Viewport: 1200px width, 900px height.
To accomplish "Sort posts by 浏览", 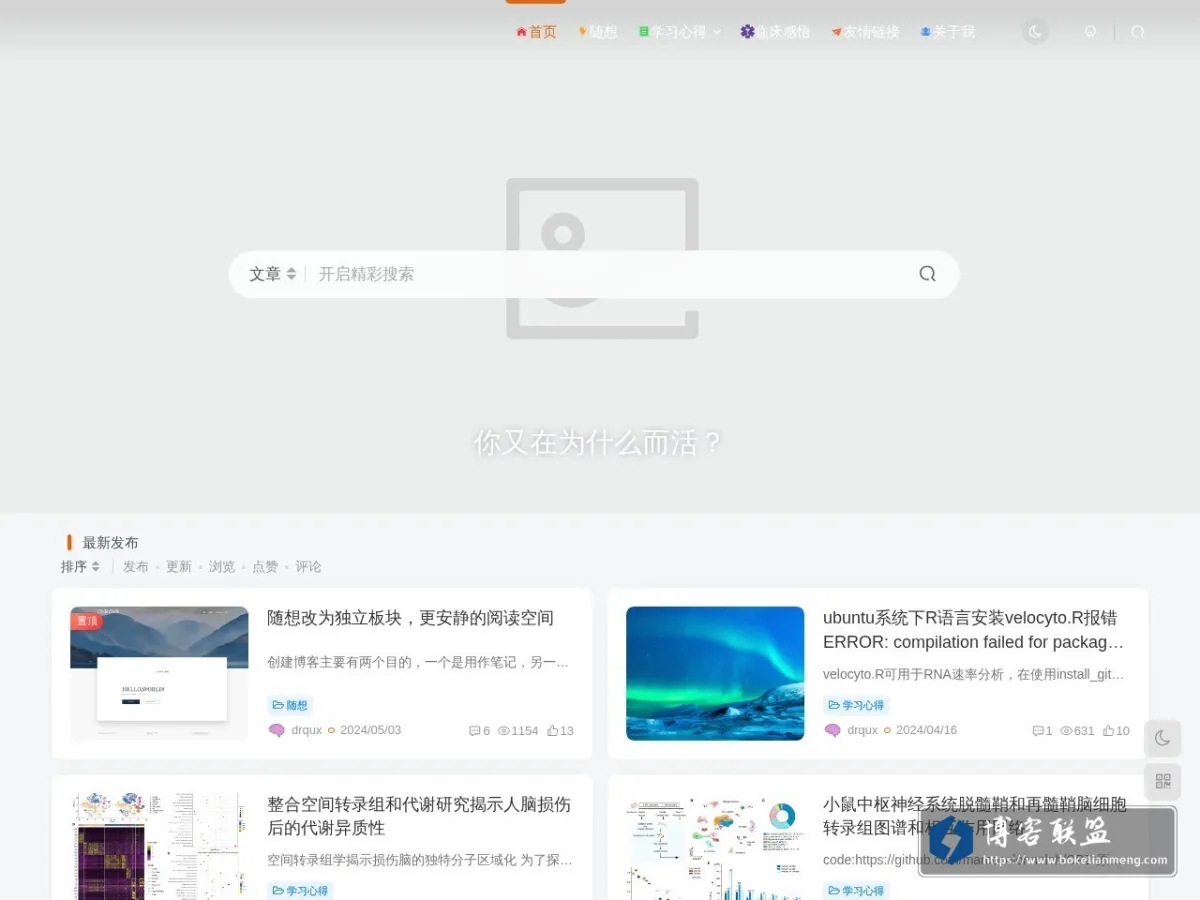I will point(222,567).
